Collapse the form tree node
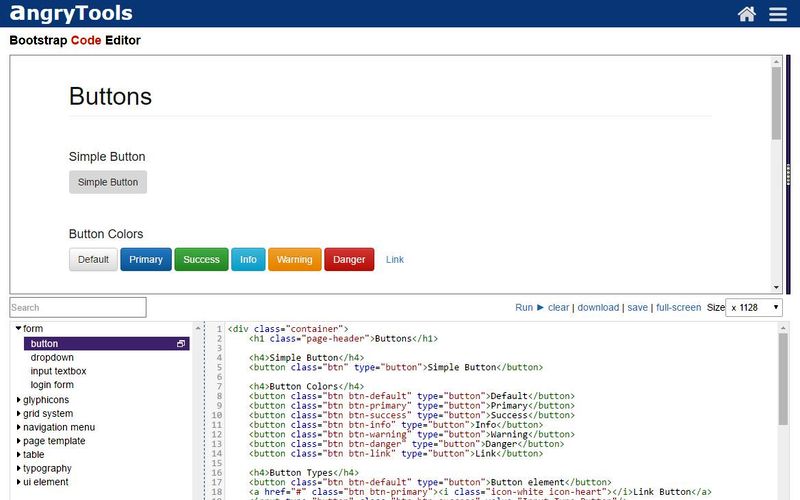This screenshot has height=500, width=800. click(x=18, y=329)
